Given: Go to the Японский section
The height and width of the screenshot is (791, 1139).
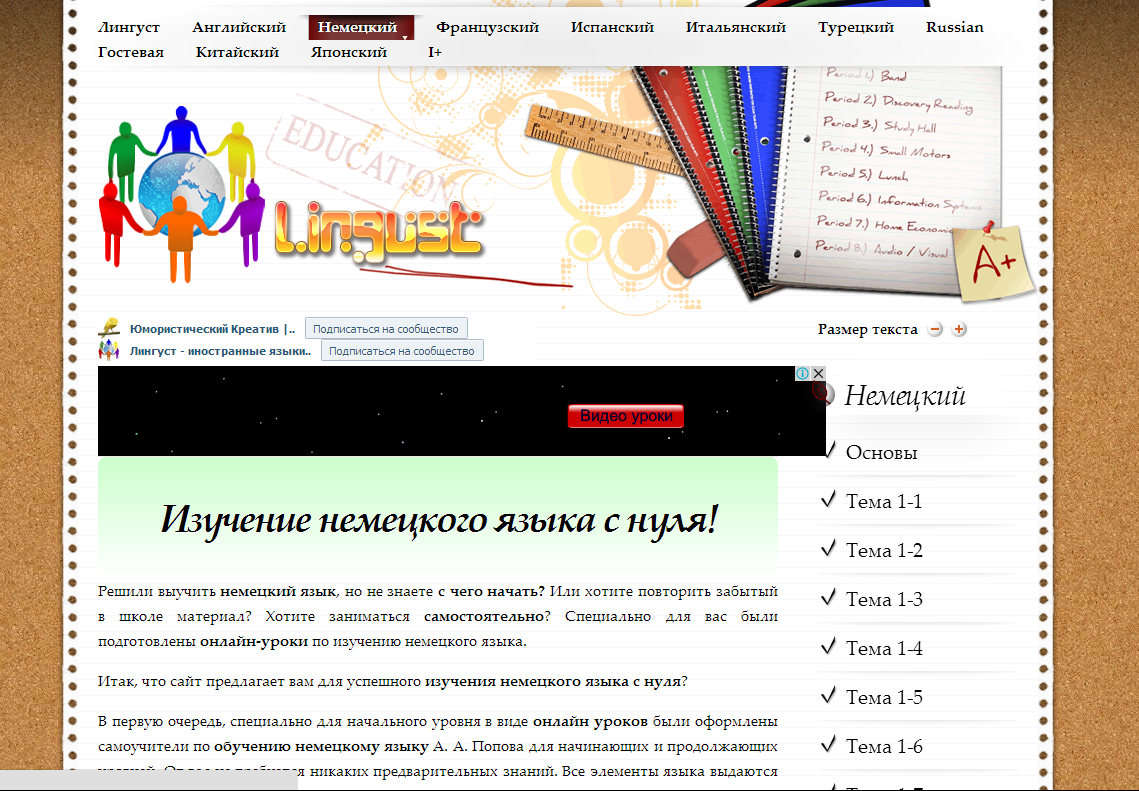Looking at the screenshot, I should tap(349, 52).
